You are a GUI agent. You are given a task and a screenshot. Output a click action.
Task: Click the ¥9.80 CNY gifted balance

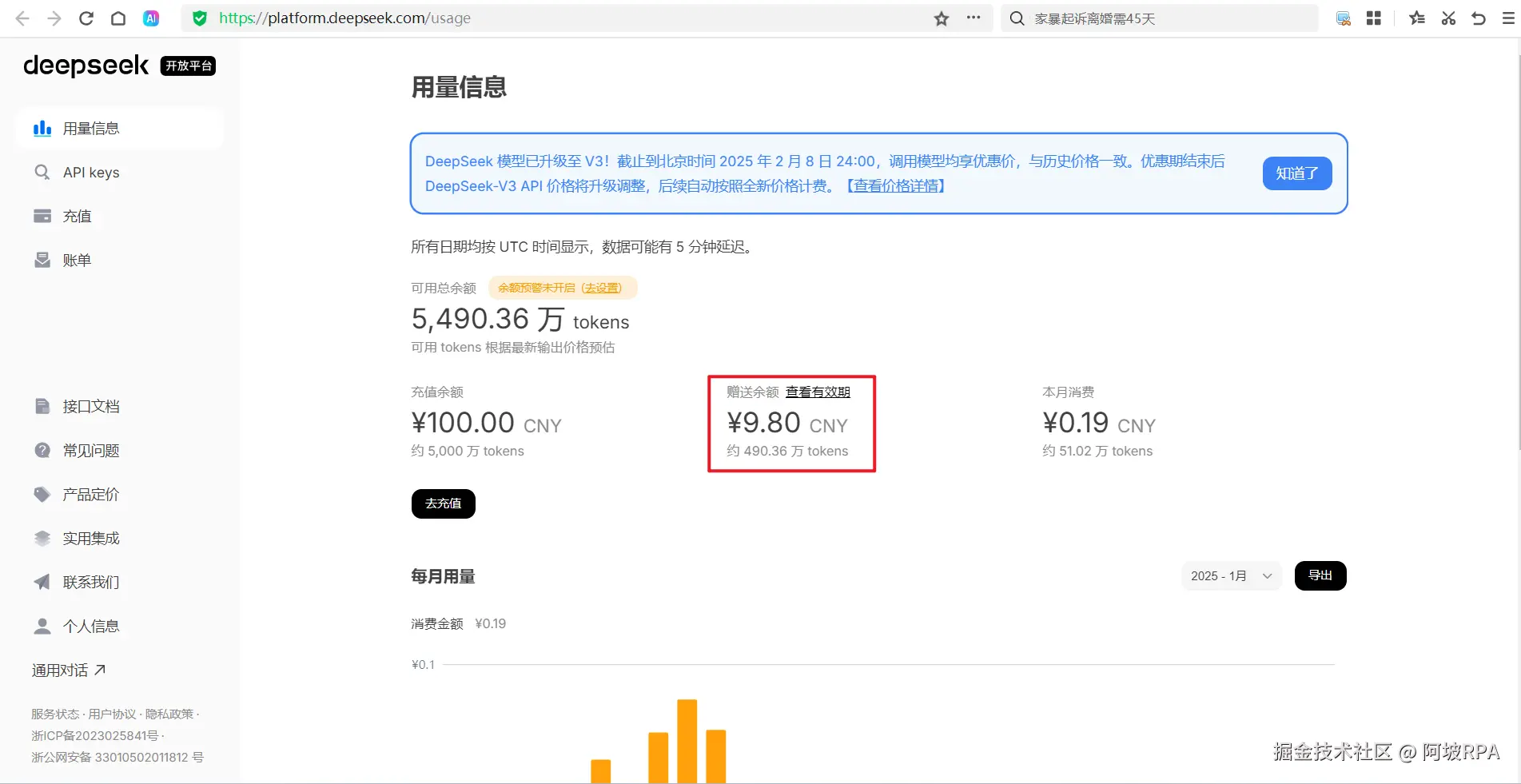(787, 423)
